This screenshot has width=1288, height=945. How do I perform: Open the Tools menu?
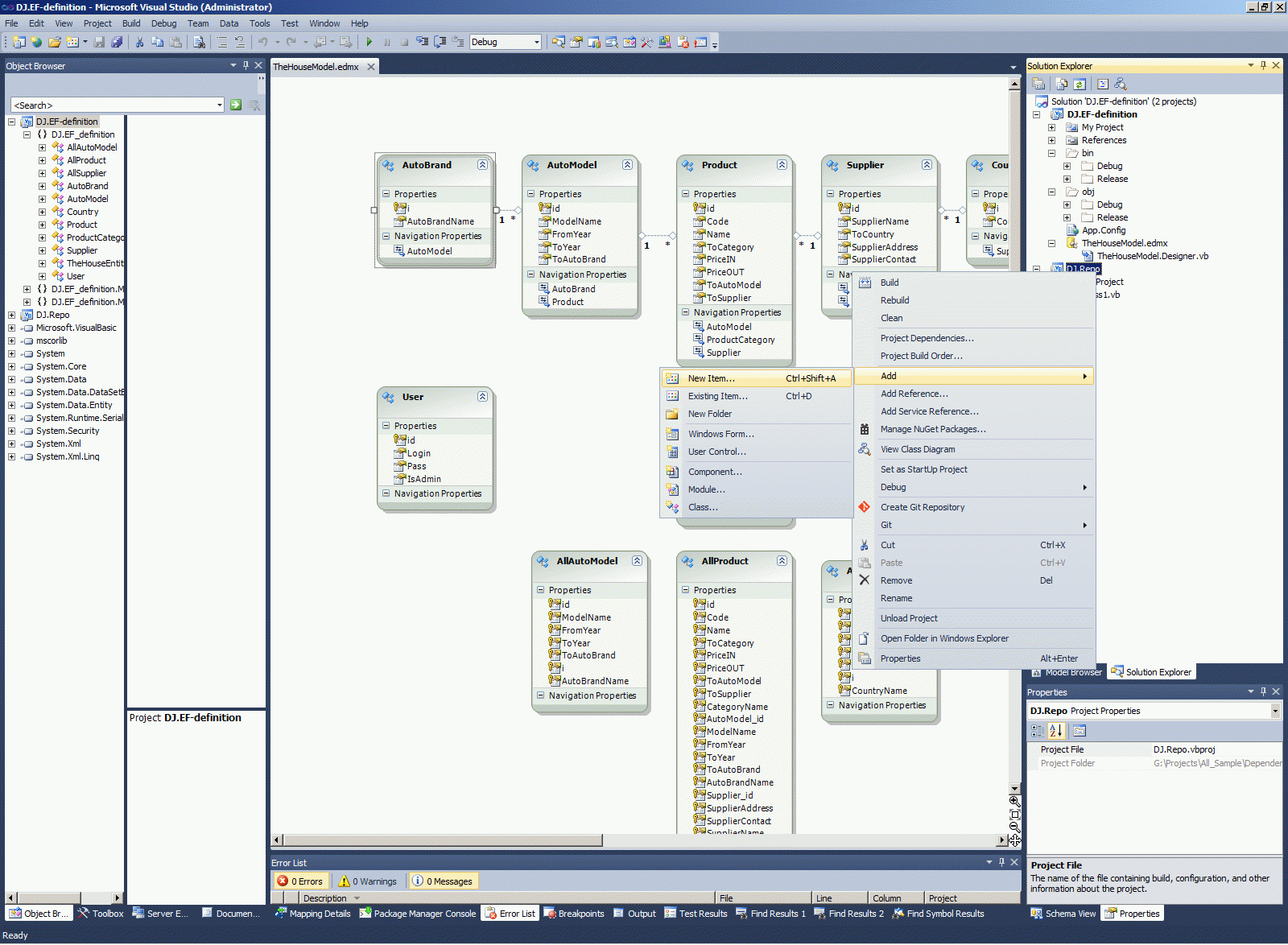[x=259, y=23]
